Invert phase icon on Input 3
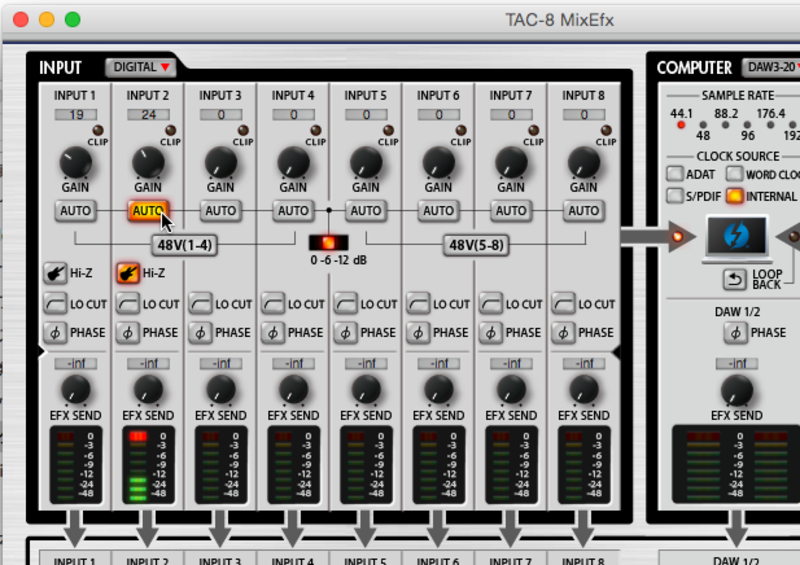Viewport: 800px width, 565px height. coord(200,333)
